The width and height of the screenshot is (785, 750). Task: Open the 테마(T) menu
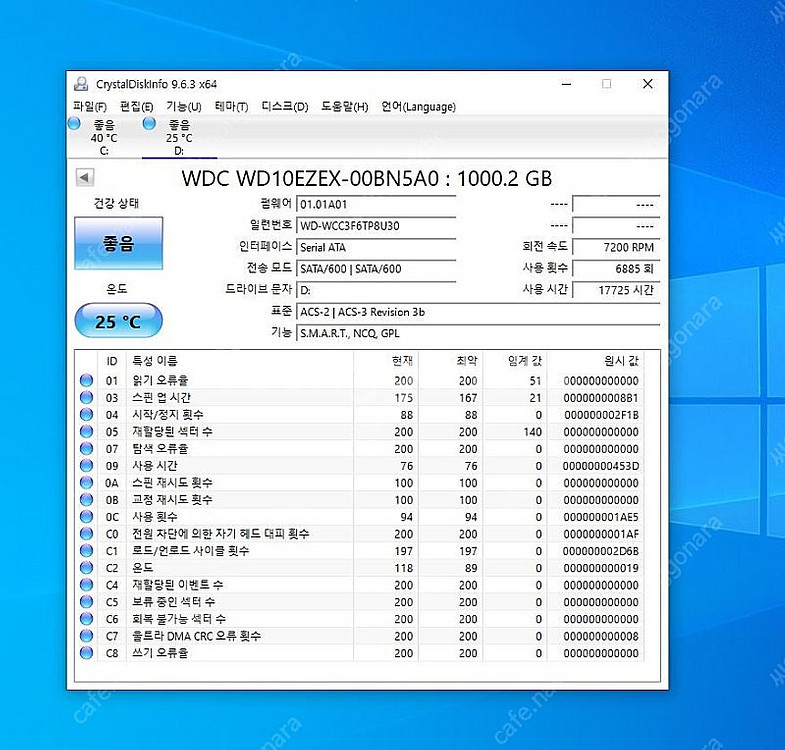pos(231,106)
